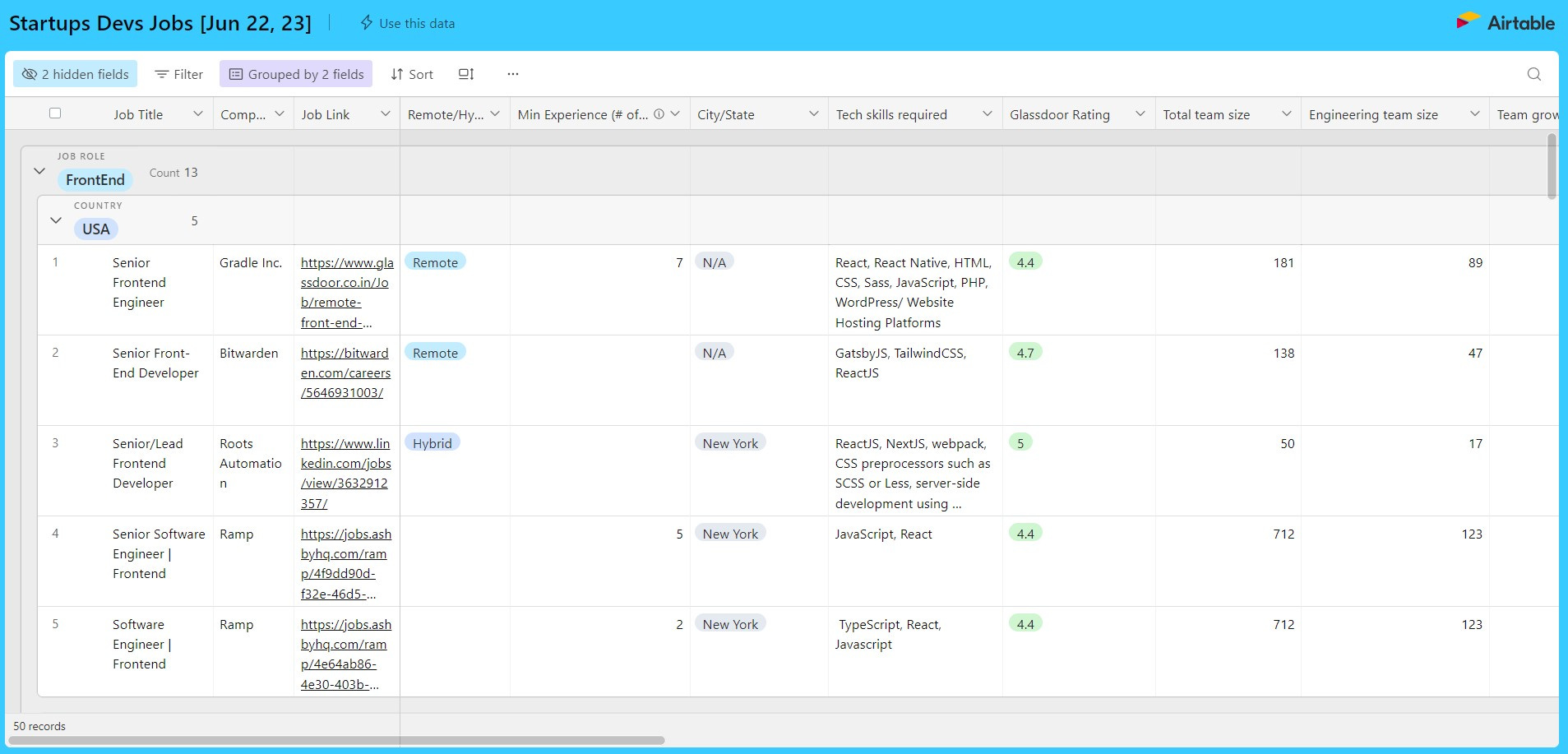Open Total team size column dropdown
Viewport: 1568px width, 754px height.
coord(1287,113)
